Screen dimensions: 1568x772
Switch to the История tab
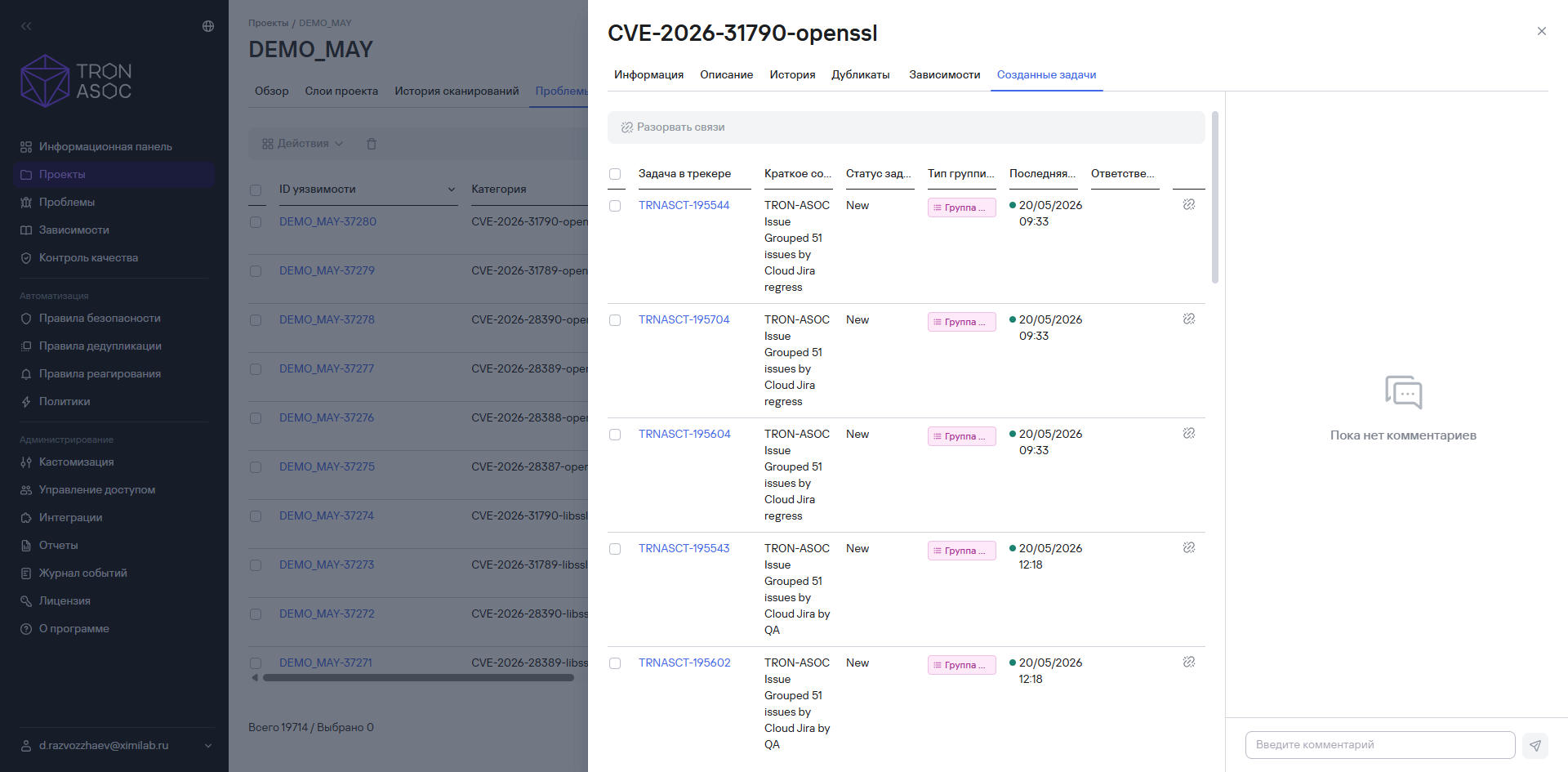coord(792,74)
